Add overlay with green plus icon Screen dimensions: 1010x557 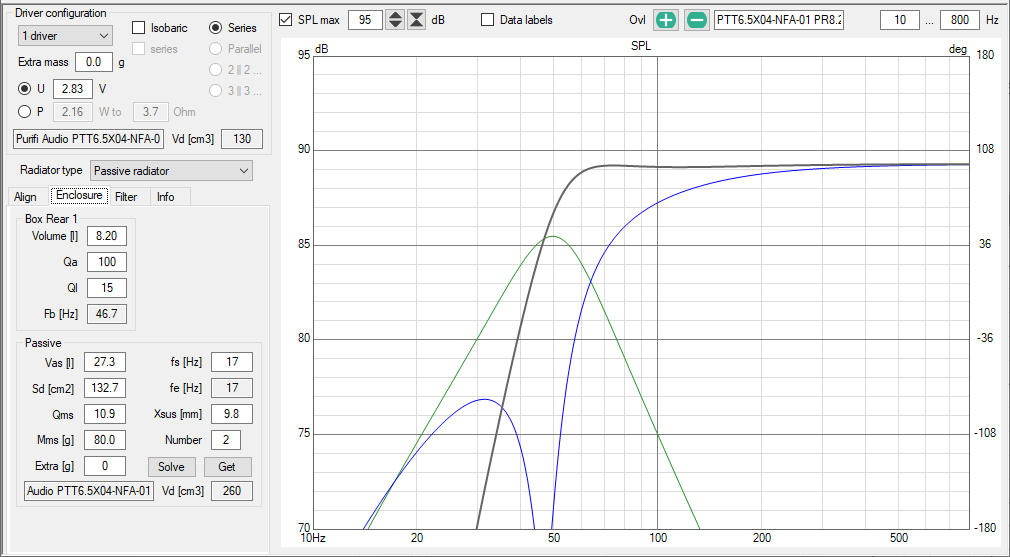[667, 20]
